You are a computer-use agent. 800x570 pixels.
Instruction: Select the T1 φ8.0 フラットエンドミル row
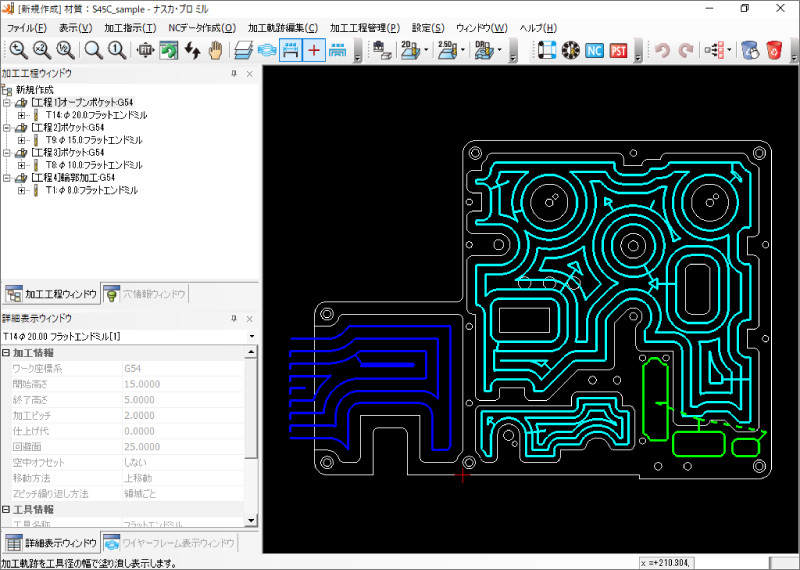91,190
